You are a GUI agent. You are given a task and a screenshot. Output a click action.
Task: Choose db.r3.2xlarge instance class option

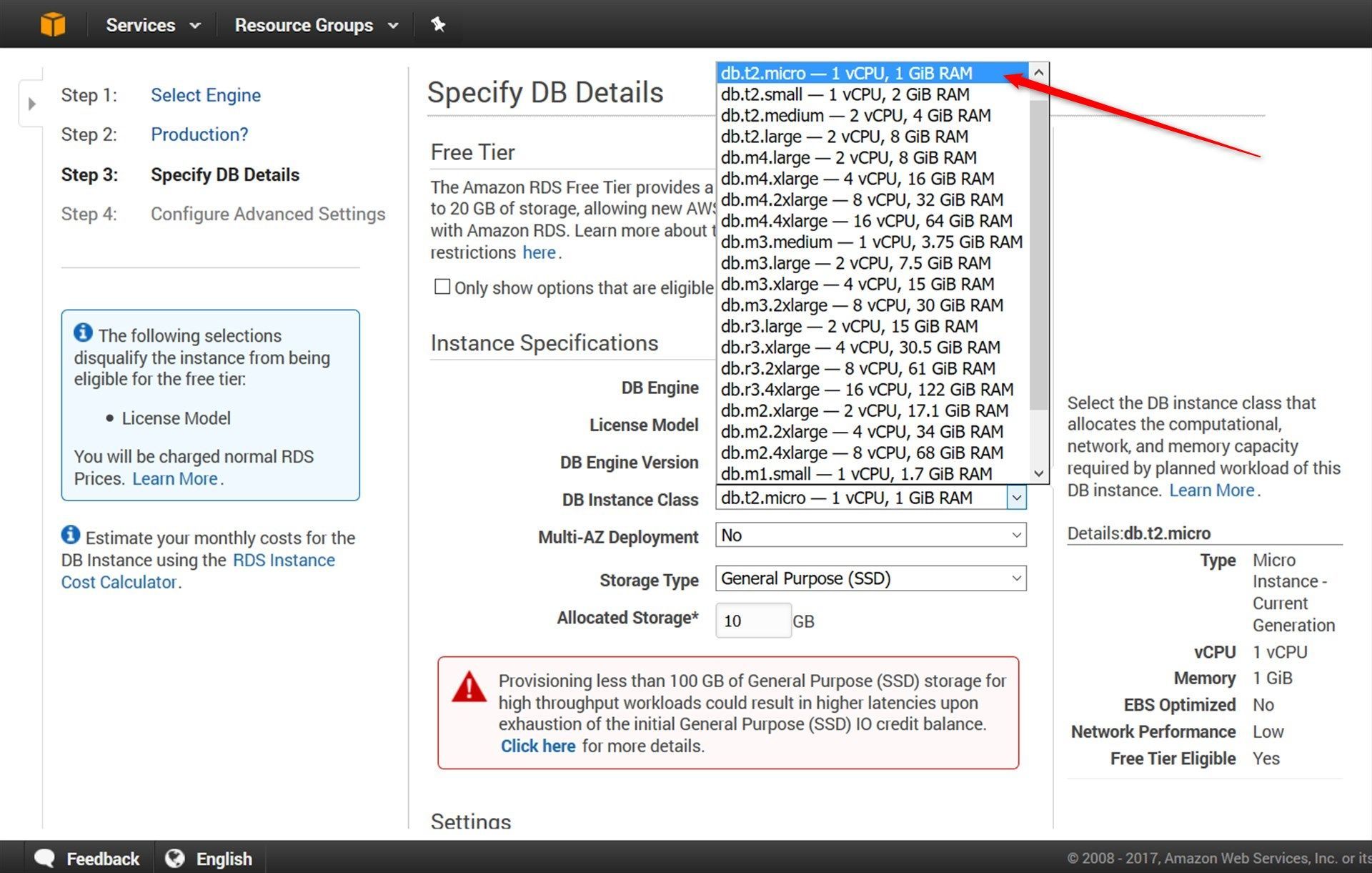pos(873,368)
